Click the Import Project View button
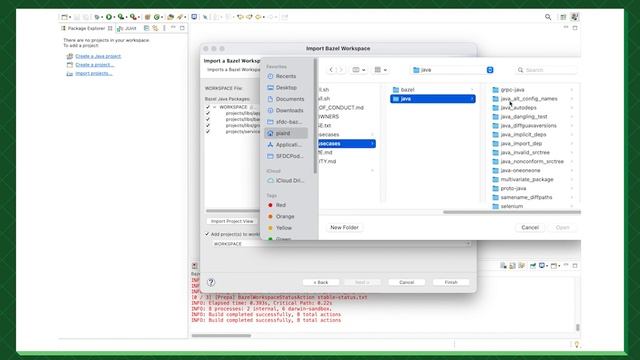 click(232, 221)
